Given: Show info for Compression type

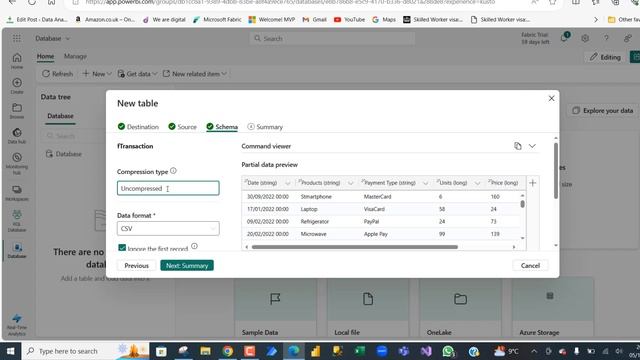Looking at the screenshot, I should 173,171.
